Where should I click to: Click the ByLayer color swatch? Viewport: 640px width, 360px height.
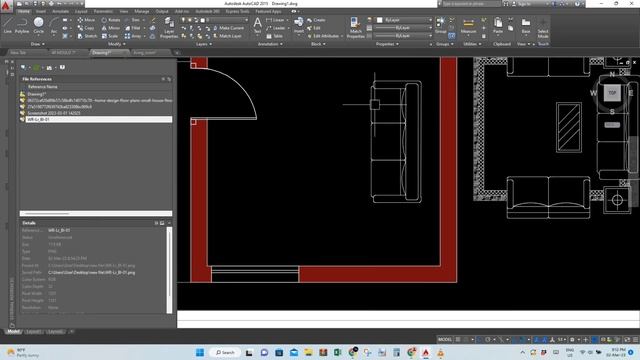tap(379, 20)
